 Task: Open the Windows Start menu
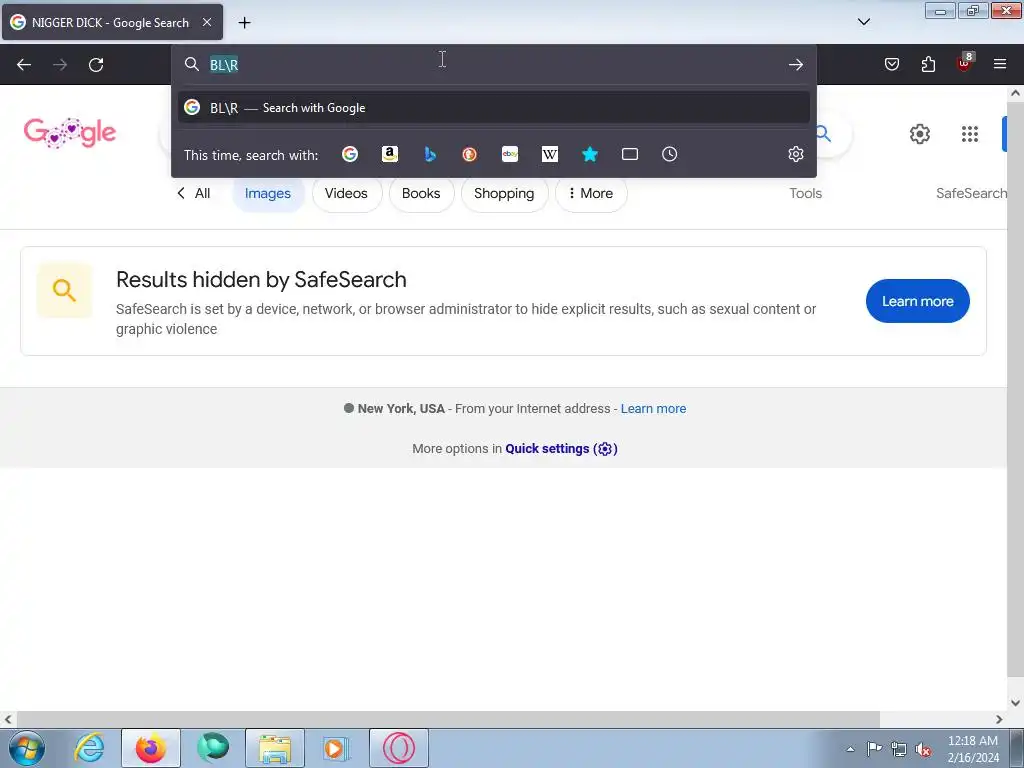27,748
